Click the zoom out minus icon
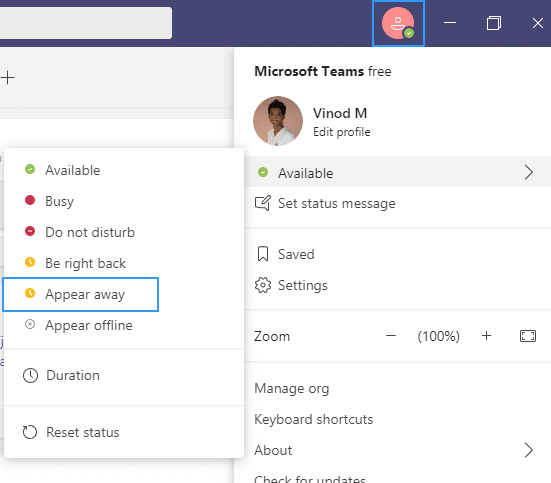Image resolution: width=551 pixels, height=483 pixels. (x=391, y=336)
